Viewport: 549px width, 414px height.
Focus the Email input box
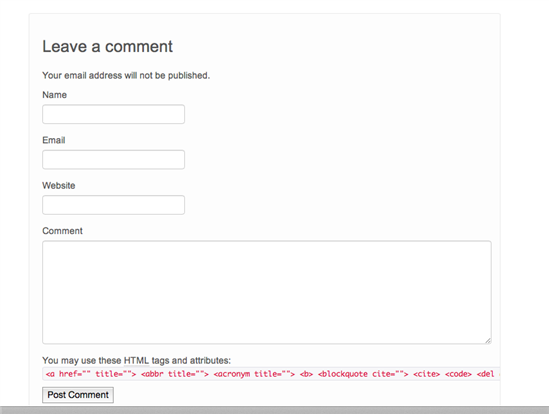113,160
